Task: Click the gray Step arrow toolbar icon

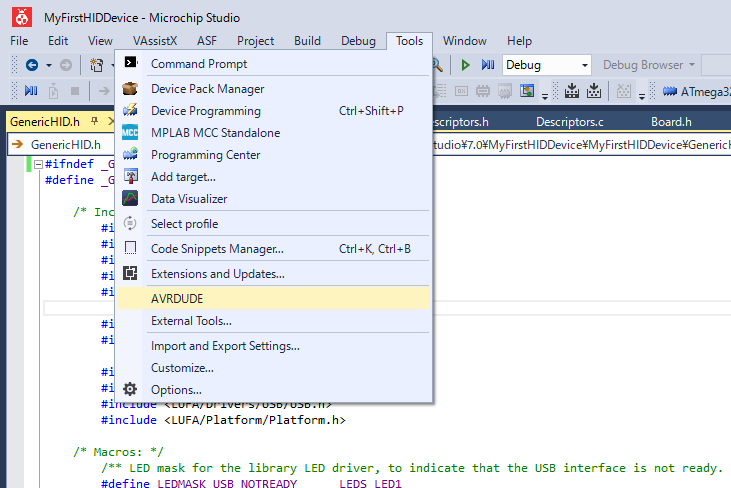Action: (x=103, y=91)
